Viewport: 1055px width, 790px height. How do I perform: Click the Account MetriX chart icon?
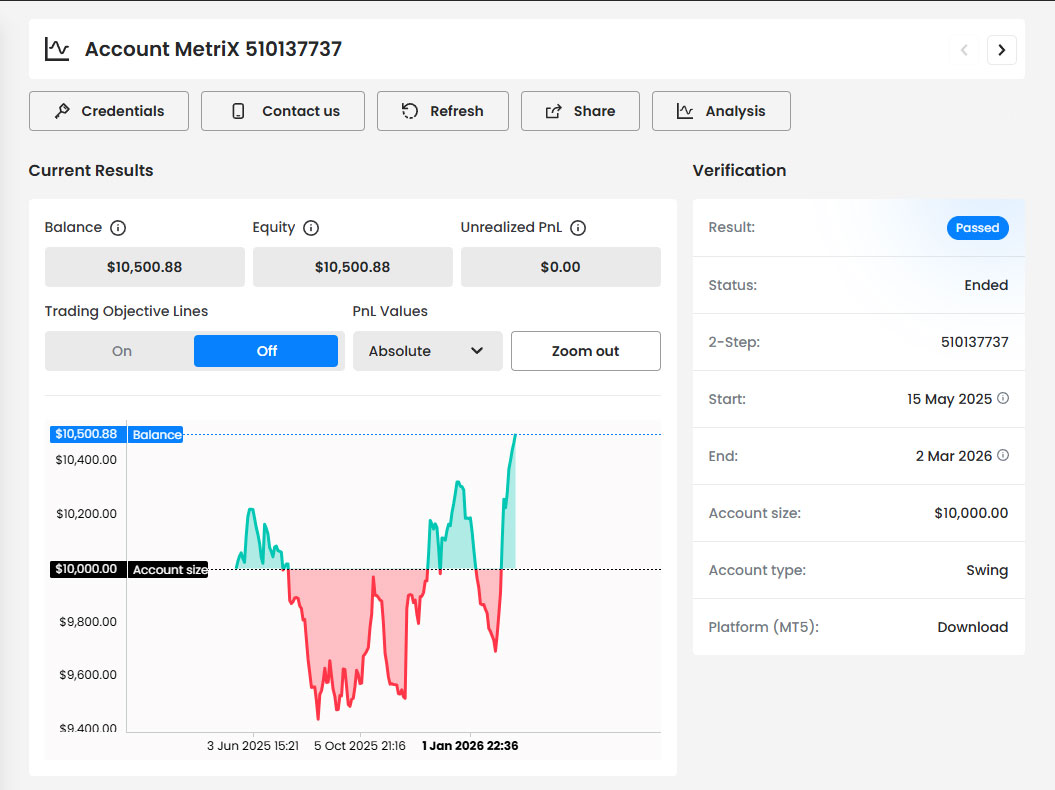coord(57,49)
